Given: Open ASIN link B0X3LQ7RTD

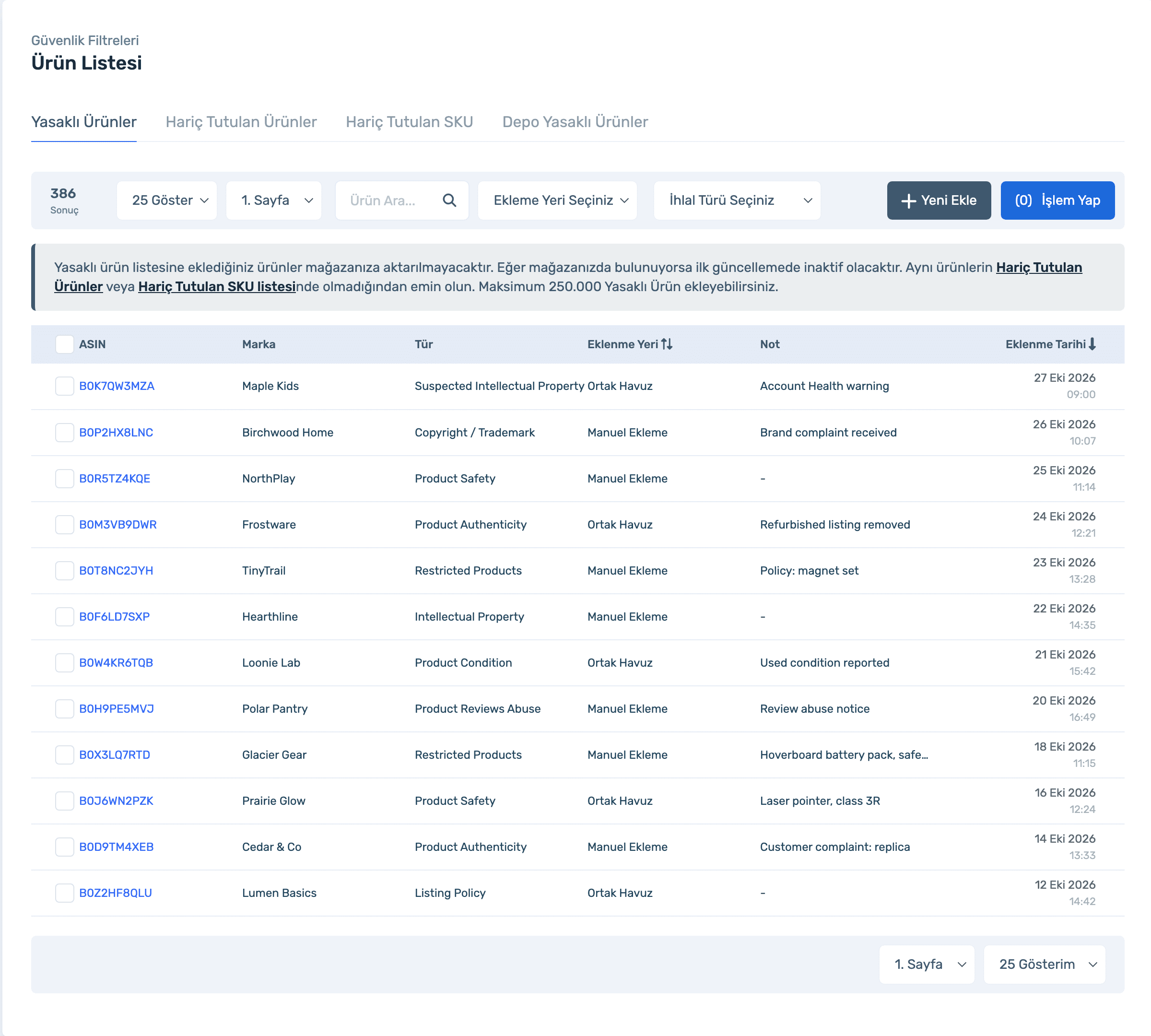Looking at the screenshot, I should 115,755.
